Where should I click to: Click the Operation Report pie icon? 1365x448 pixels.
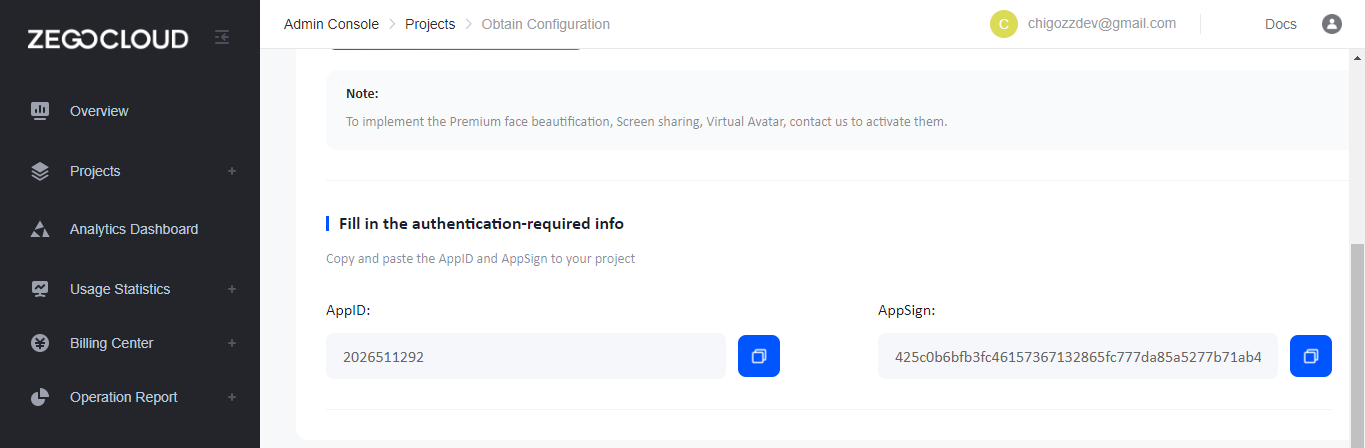click(x=40, y=397)
